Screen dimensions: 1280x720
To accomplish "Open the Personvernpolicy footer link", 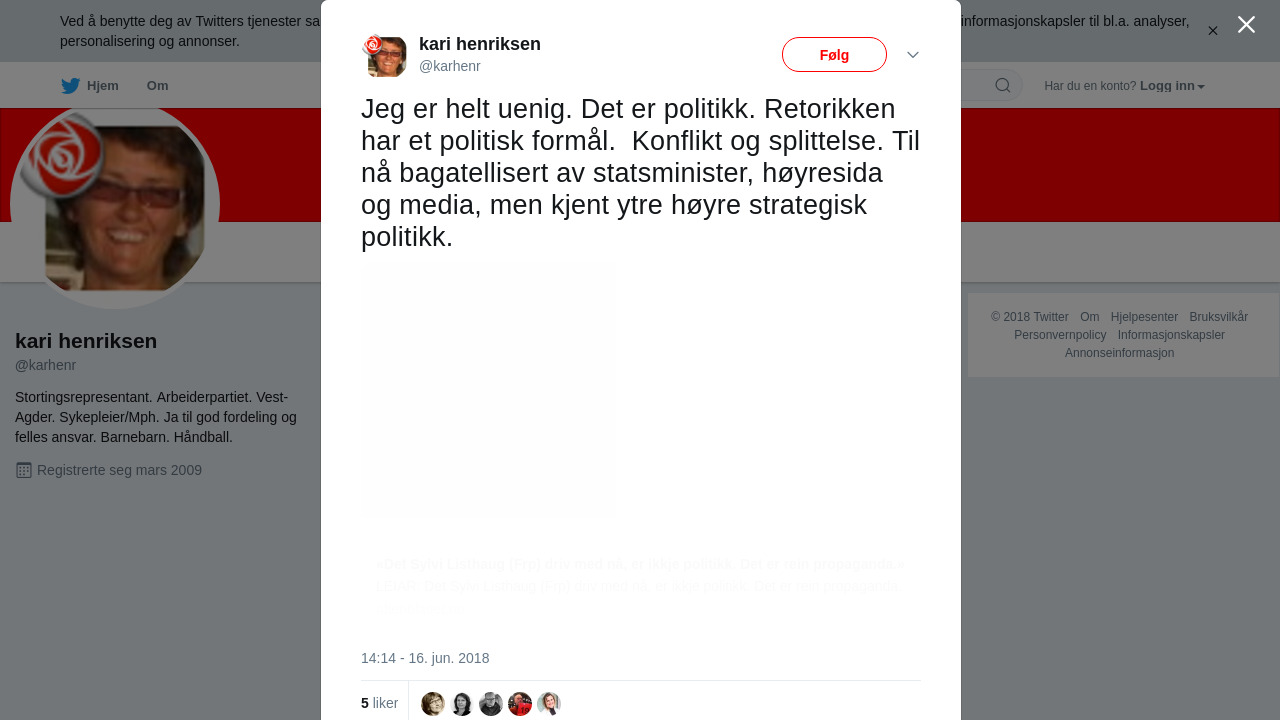I will coord(1060,335).
